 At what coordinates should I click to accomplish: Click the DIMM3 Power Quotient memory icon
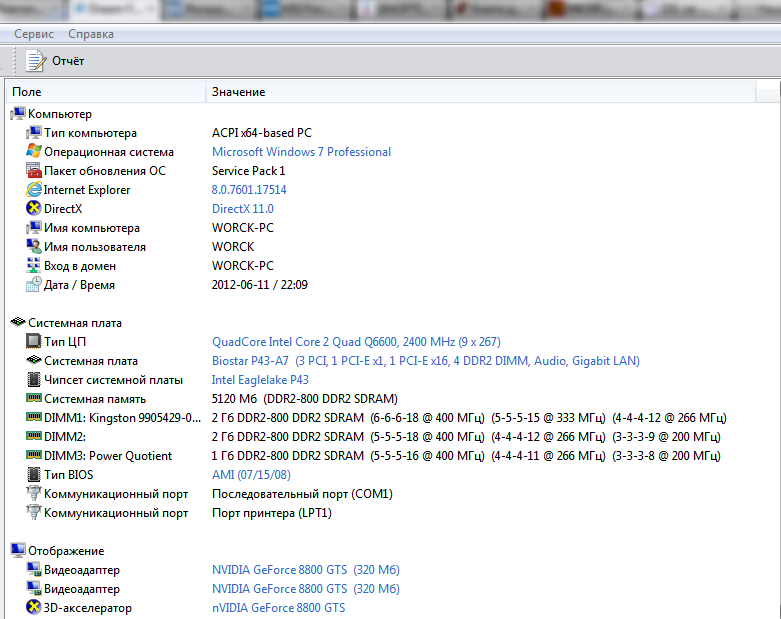(x=34, y=455)
